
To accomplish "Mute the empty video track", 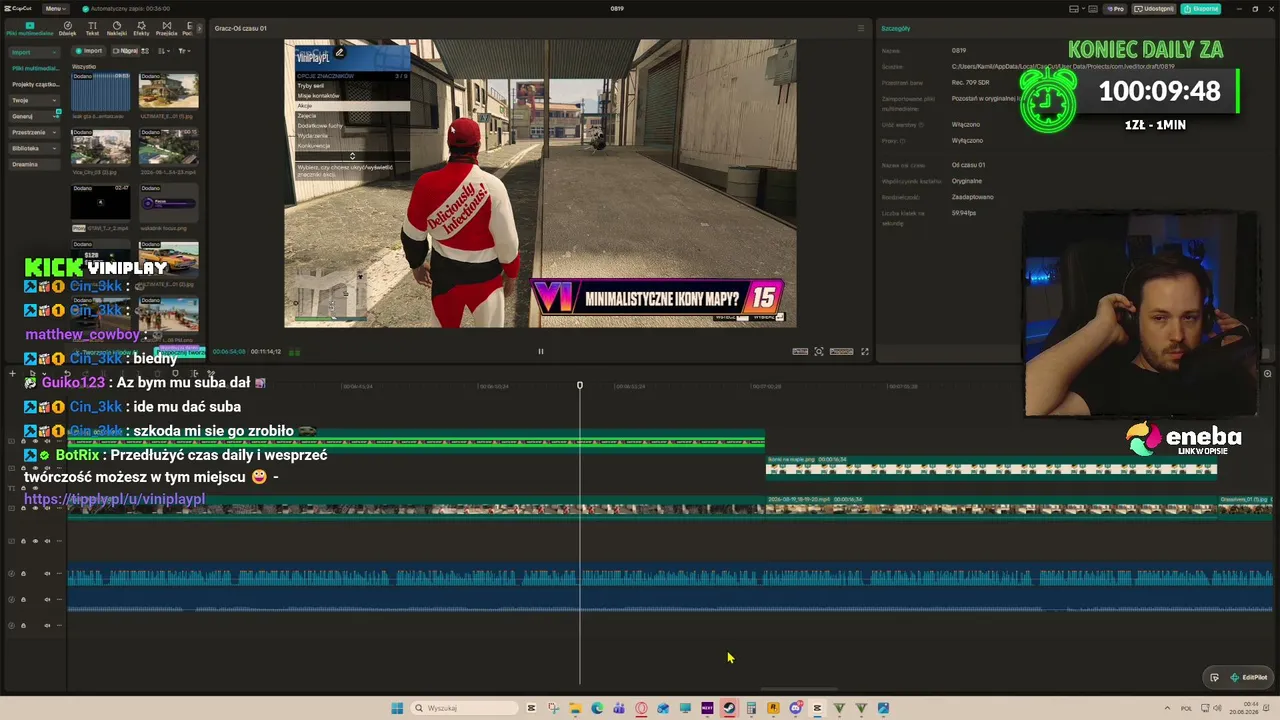I will [x=48, y=541].
